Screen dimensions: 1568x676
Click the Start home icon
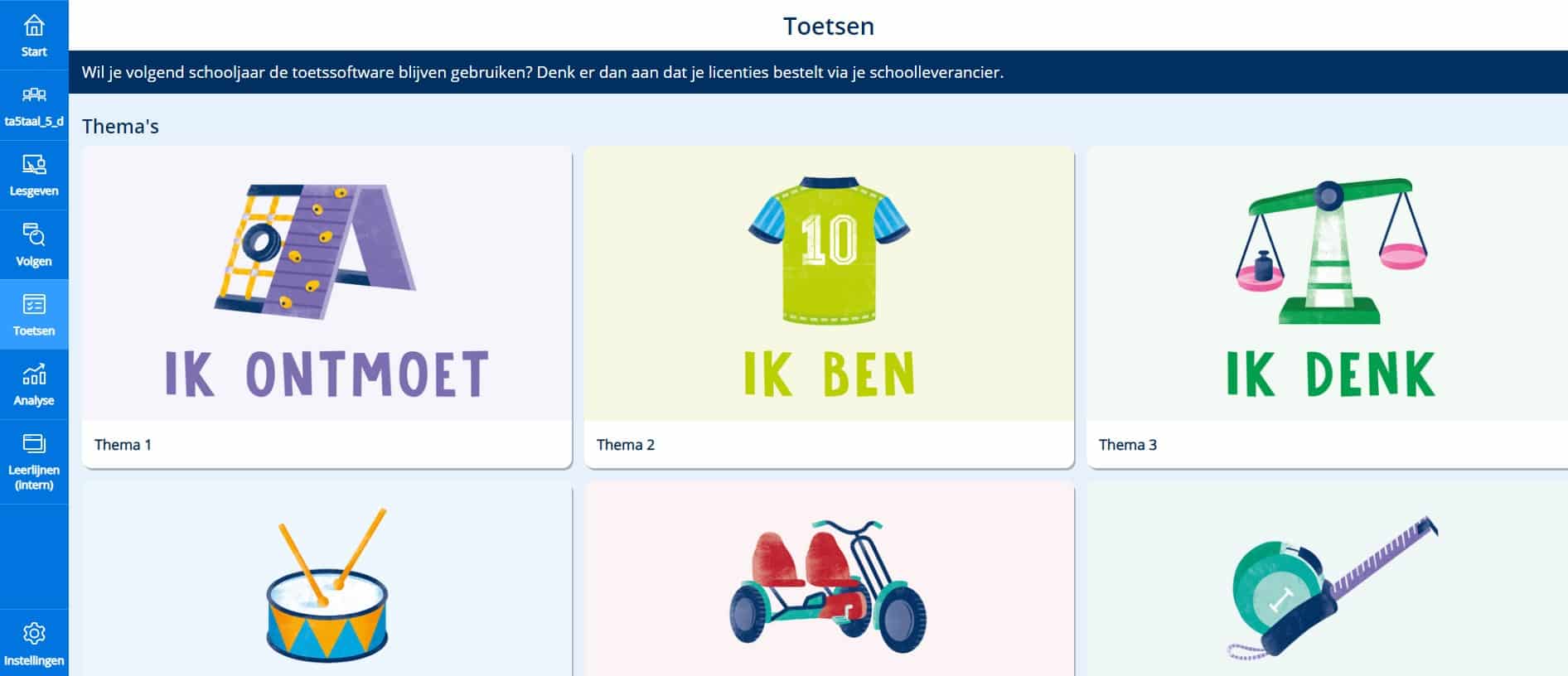pos(32,27)
